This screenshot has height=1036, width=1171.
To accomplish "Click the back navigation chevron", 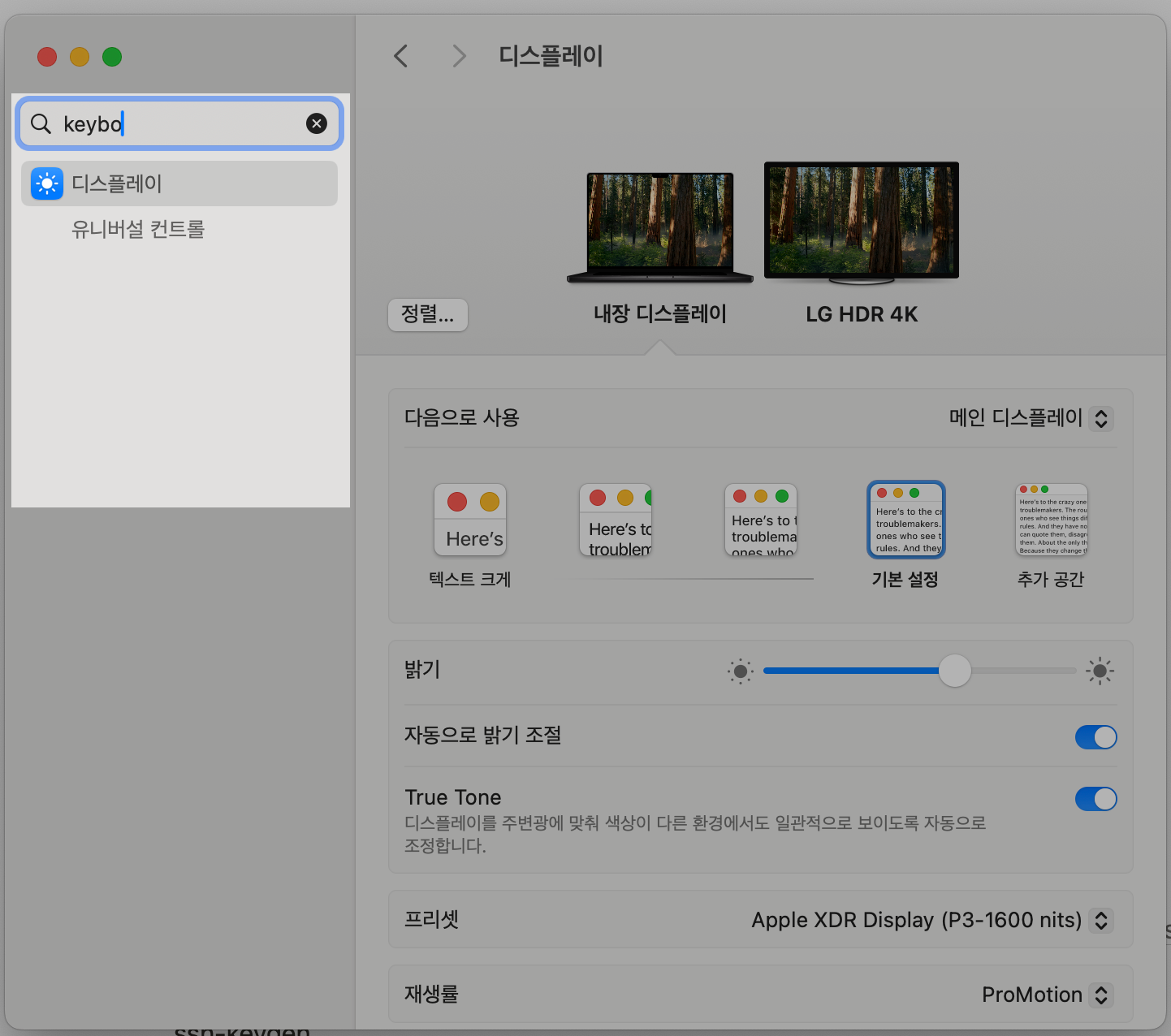I will (x=400, y=55).
